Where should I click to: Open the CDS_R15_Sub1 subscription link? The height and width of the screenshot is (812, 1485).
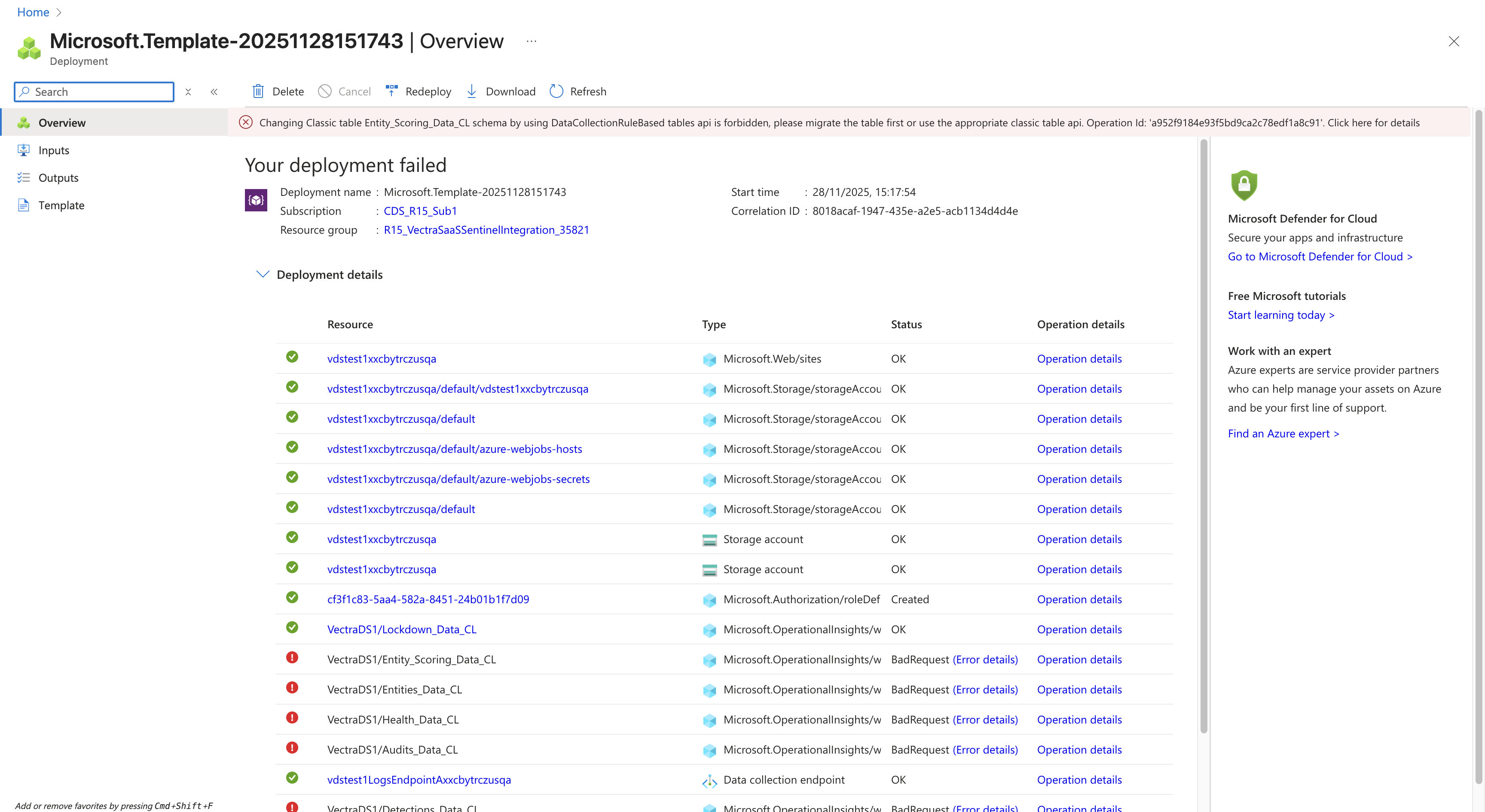tap(420, 211)
